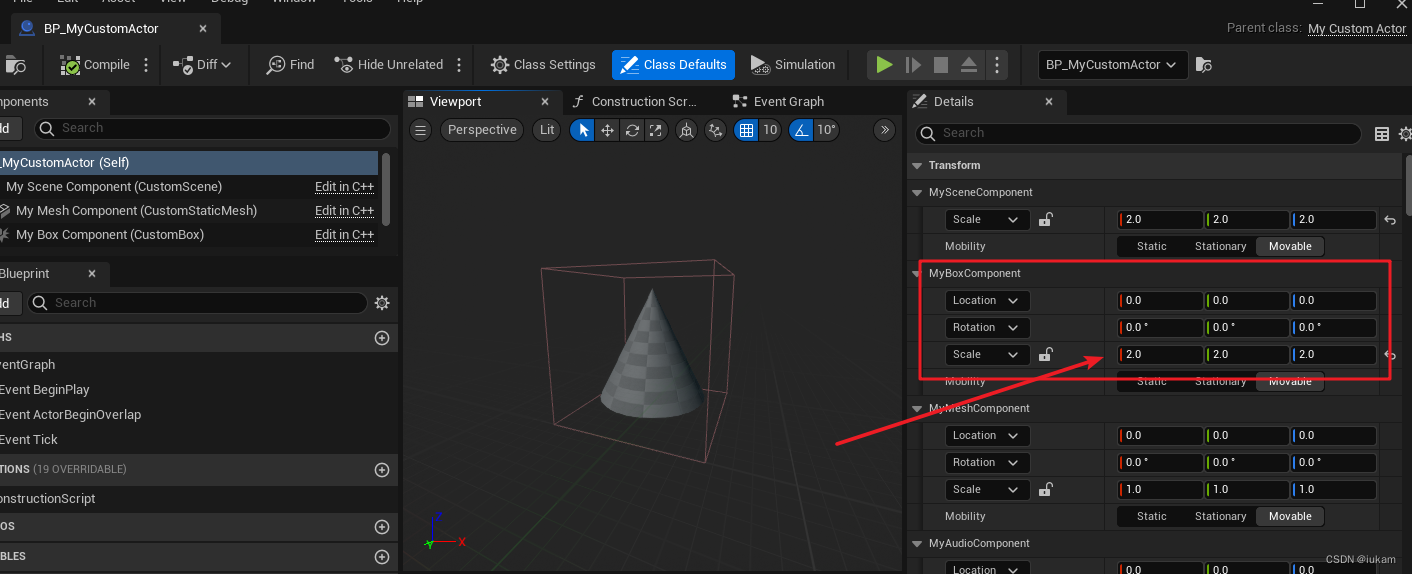The image size is (1412, 574).
Task: Toggle grid snapping in viewport
Action: [746, 130]
